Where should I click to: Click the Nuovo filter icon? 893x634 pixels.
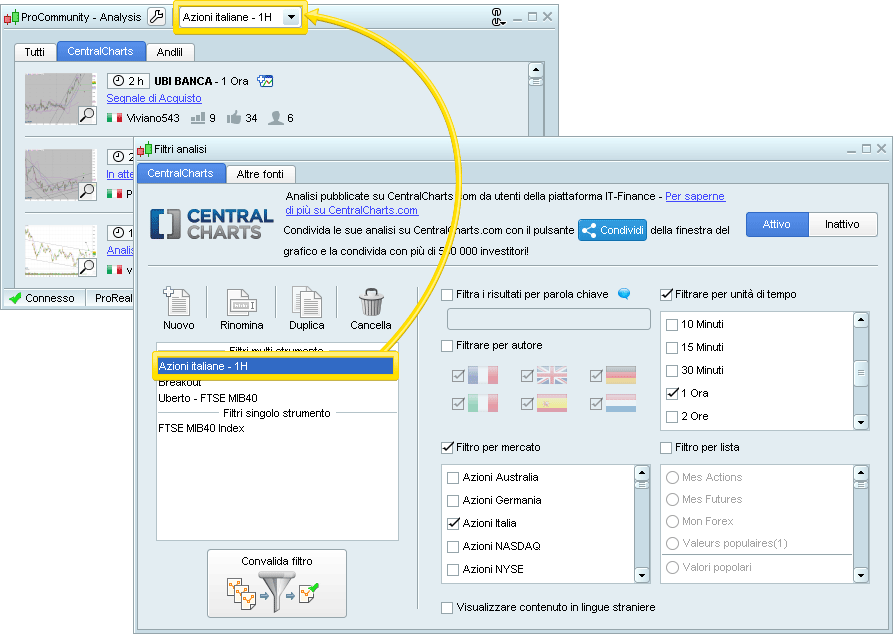[178, 302]
